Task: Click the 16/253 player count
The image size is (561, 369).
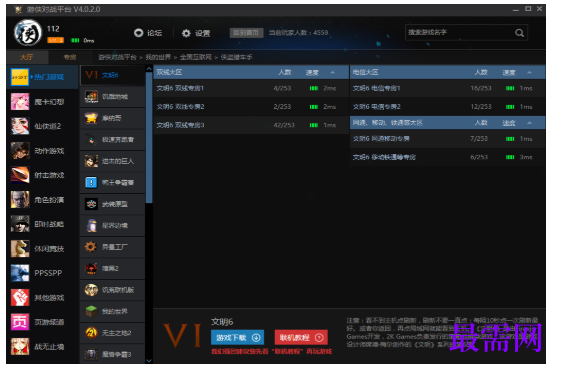Action: point(481,88)
